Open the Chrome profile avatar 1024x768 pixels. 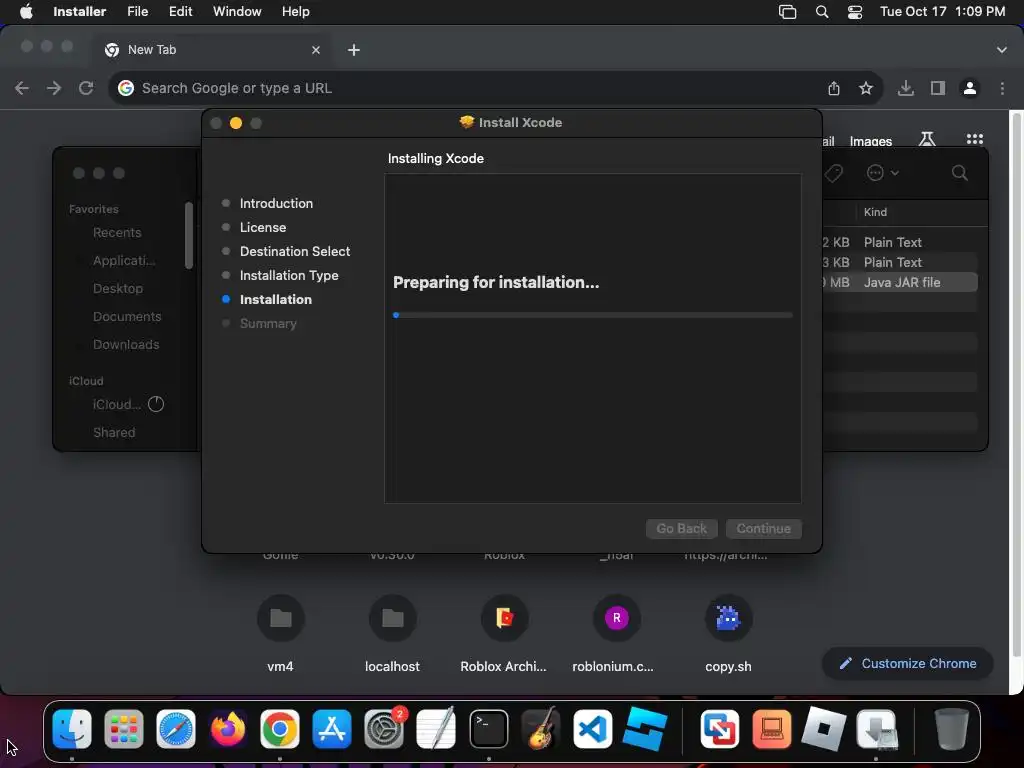pyautogui.click(x=970, y=88)
